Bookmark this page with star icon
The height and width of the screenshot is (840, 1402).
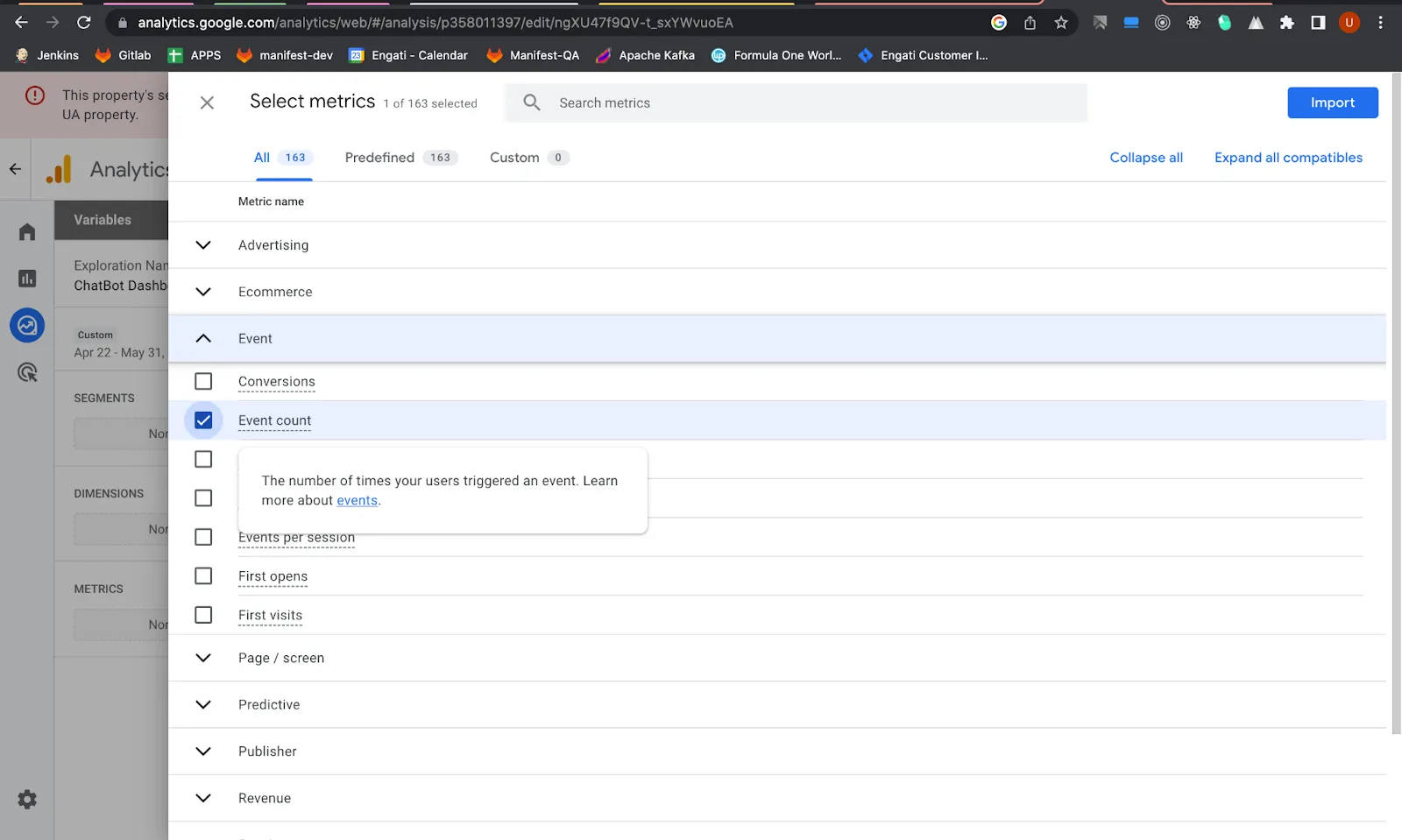pos(1061,23)
